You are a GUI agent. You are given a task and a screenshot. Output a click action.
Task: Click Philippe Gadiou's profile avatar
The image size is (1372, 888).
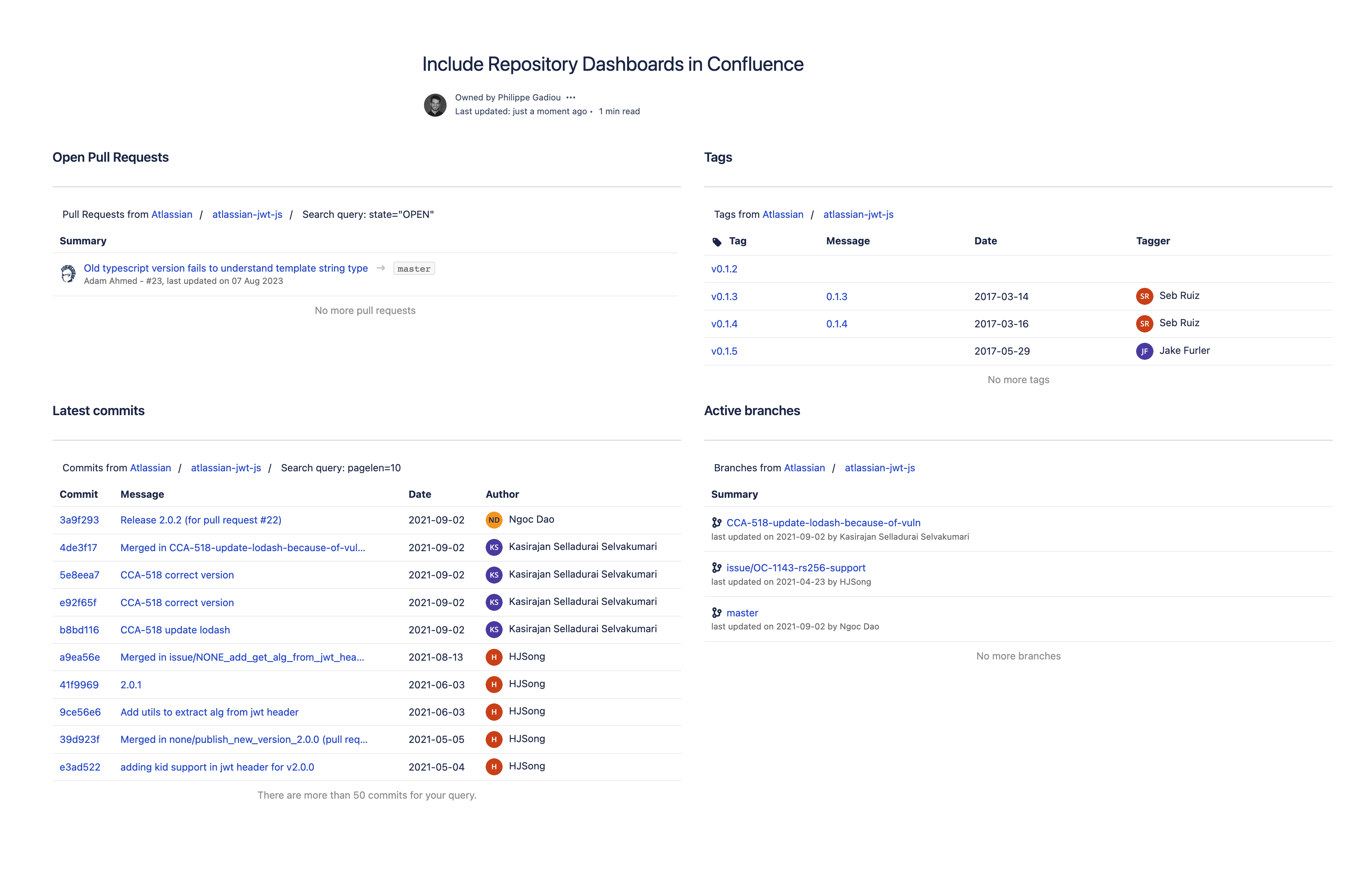click(x=437, y=104)
